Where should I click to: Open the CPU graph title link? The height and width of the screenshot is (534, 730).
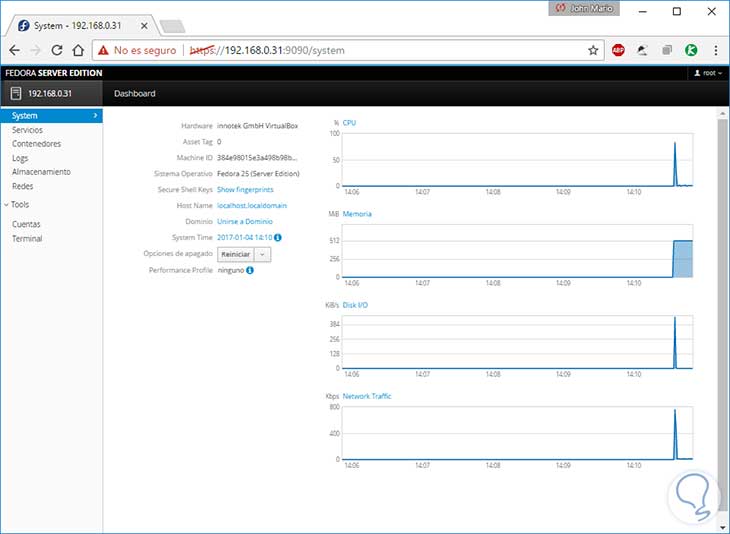(x=349, y=123)
